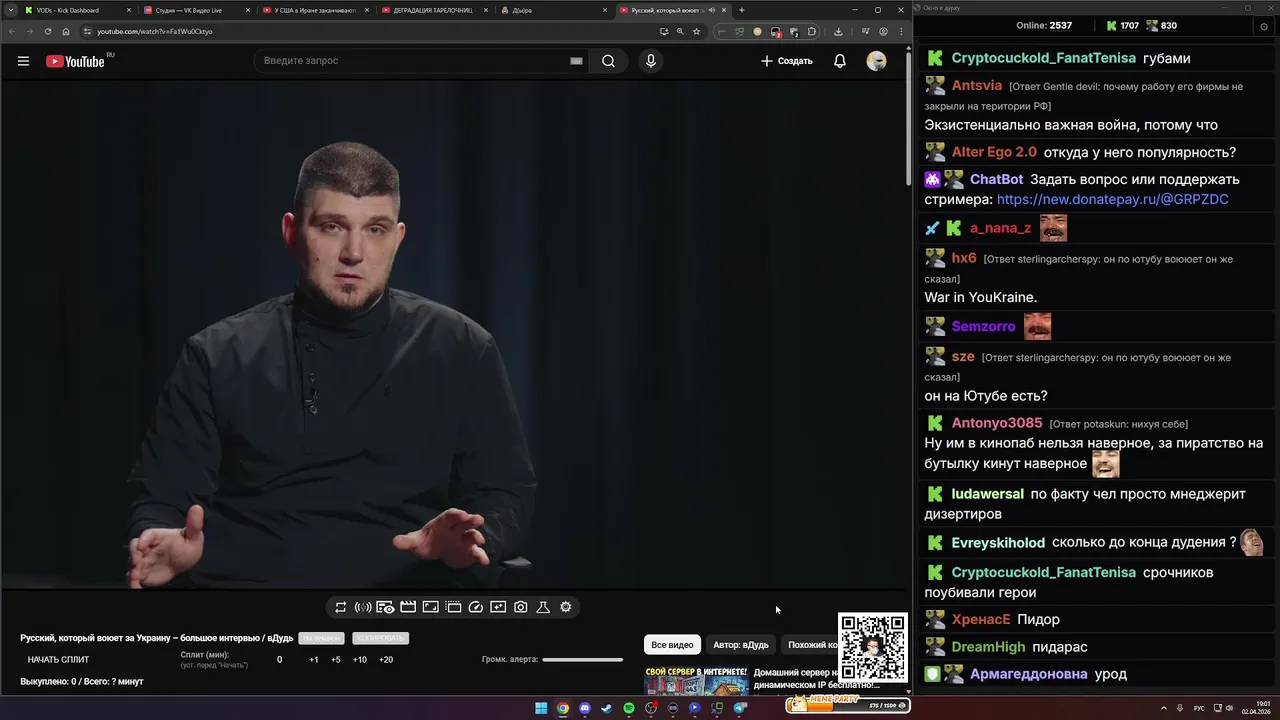This screenshot has width=1280, height=720.
Task: Add +1 minute to split
Action: 314,660
